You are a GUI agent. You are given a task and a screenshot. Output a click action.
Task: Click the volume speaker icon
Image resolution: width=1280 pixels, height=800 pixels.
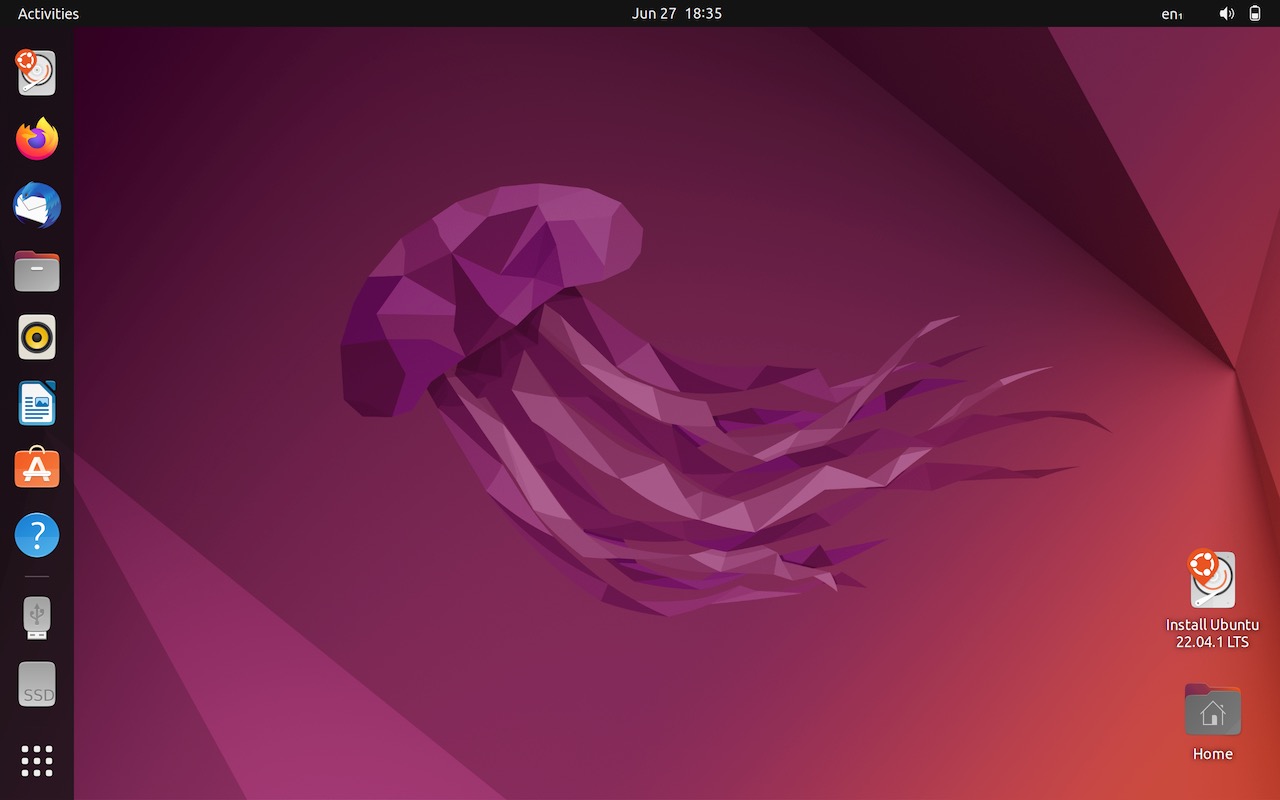[x=1227, y=14]
